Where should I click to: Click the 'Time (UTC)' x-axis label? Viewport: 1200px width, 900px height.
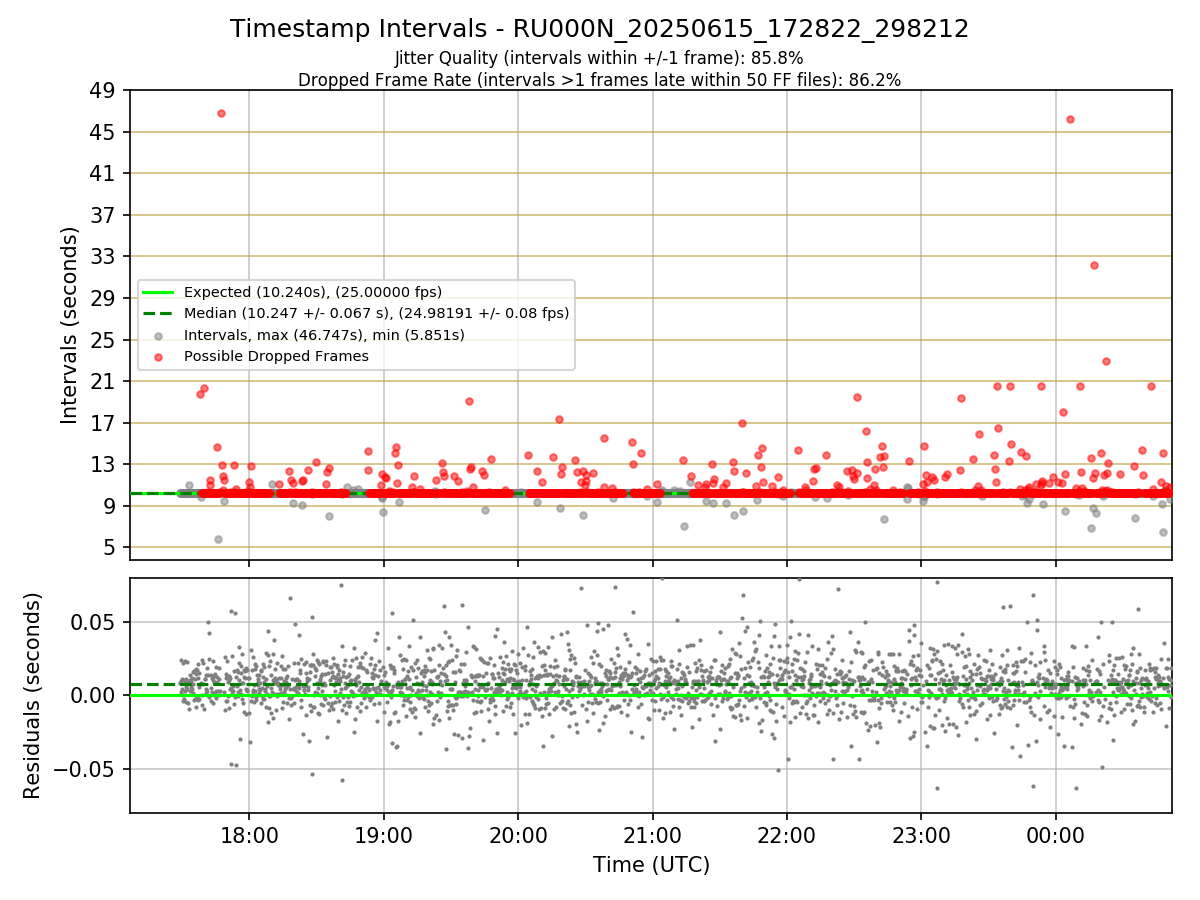[x=651, y=865]
